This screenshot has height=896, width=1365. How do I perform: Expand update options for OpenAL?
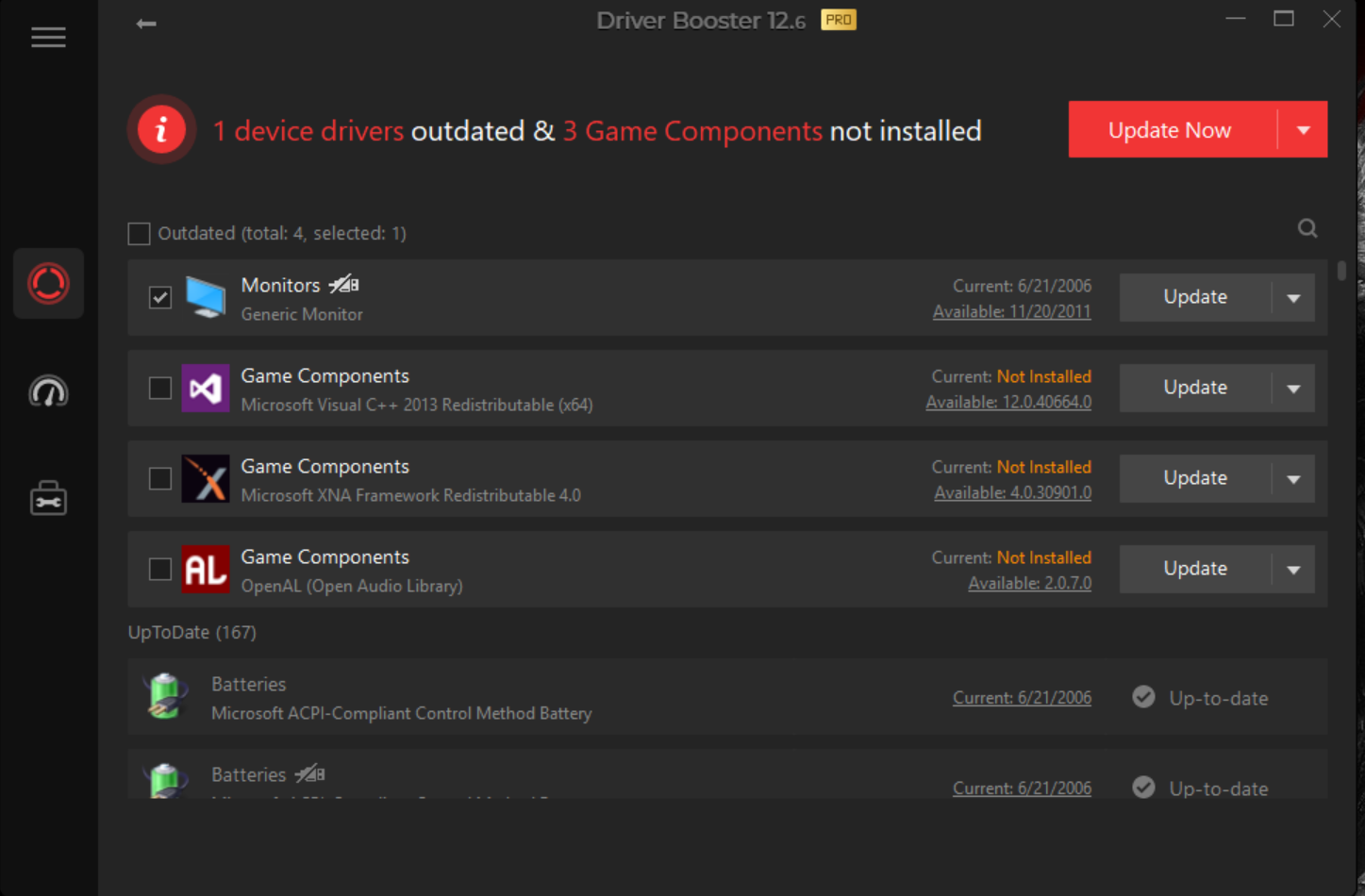1293,570
